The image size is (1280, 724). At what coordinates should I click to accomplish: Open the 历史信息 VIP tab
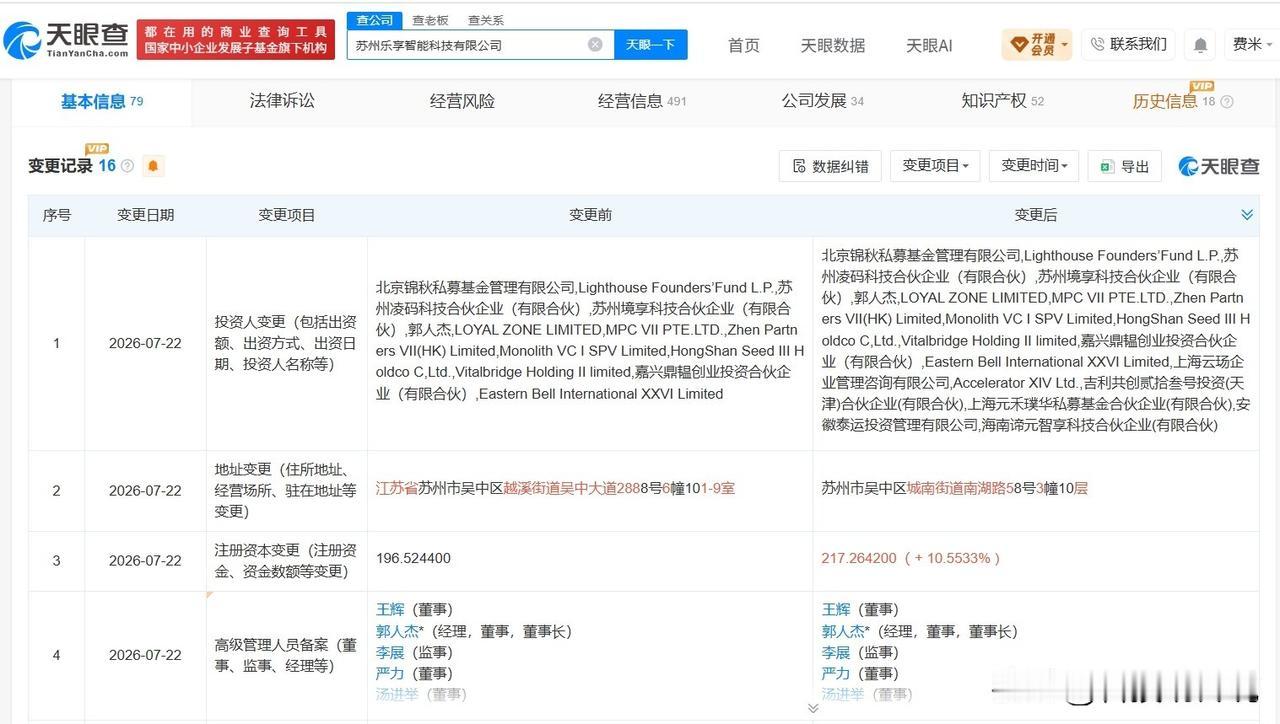1174,101
